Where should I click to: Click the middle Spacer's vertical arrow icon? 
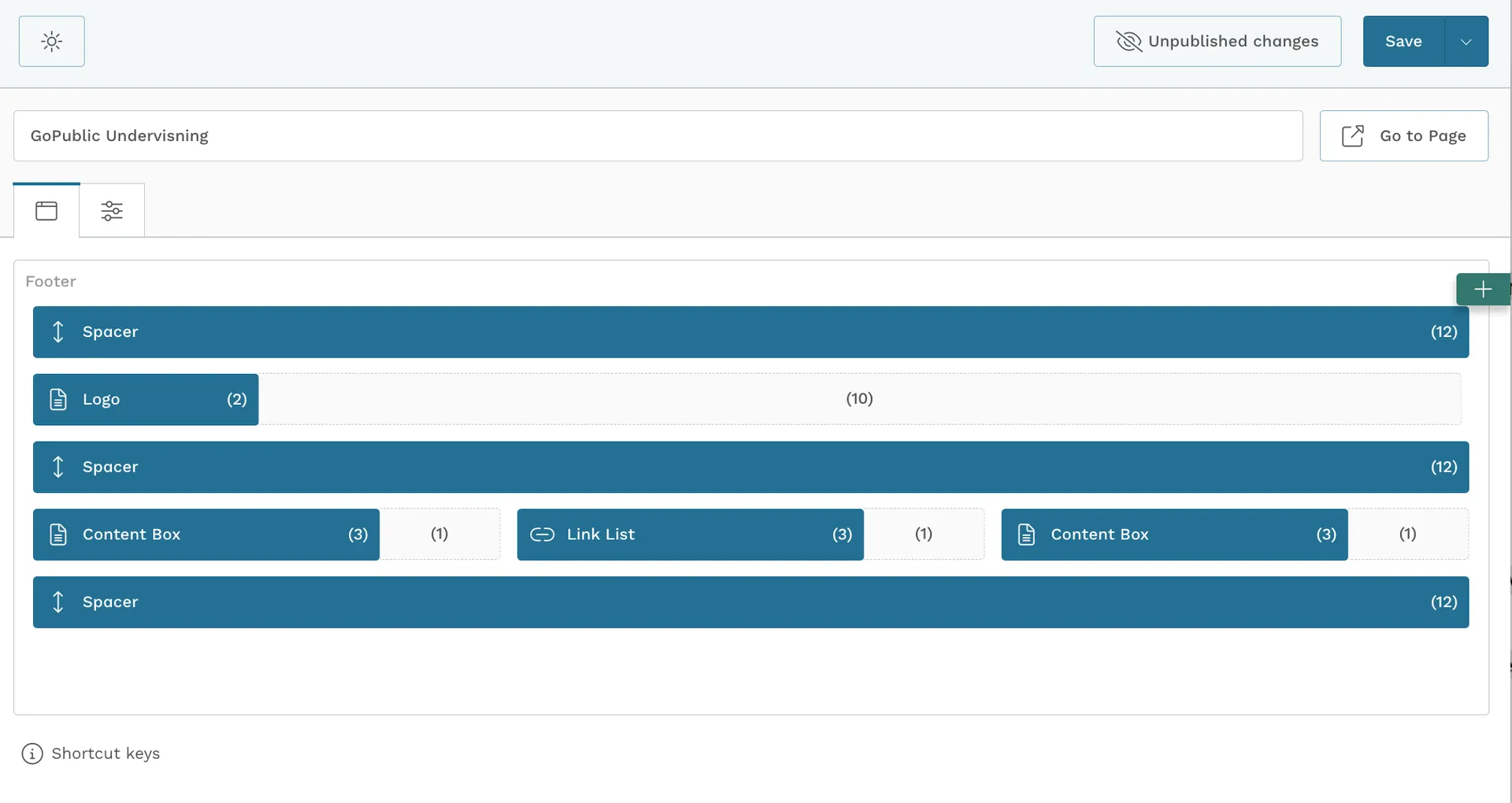(x=58, y=468)
